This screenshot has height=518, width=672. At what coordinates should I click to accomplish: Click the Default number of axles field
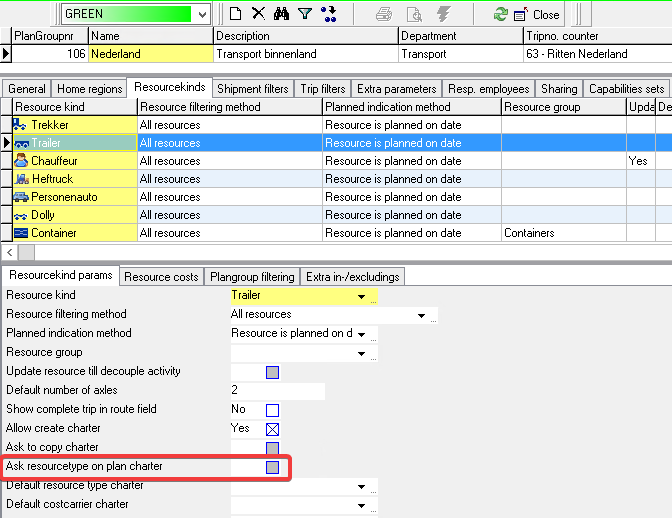[x=277, y=391]
